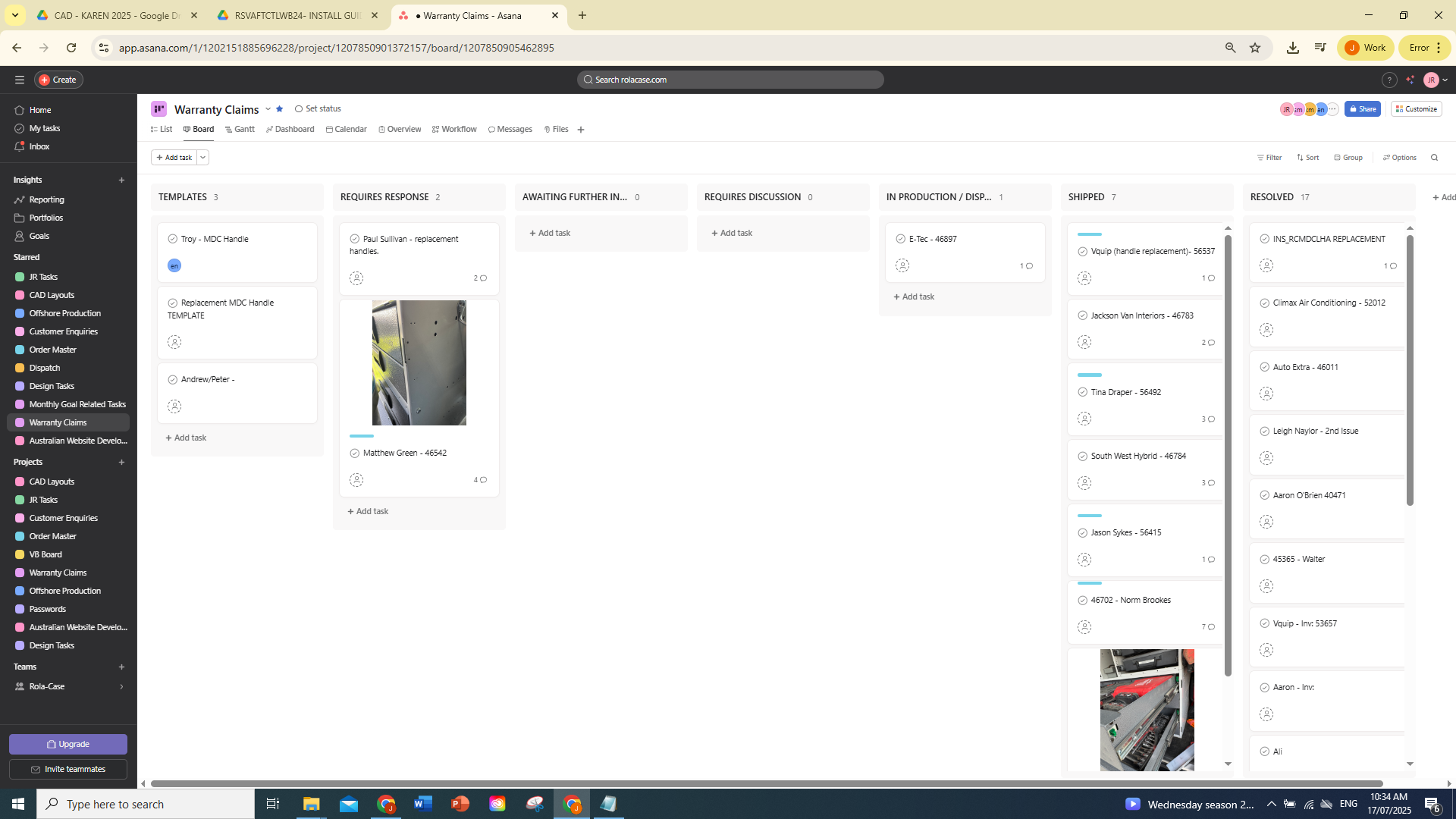Expand the Rola-Case team chevron
The image size is (1456, 819).
[x=121, y=686]
